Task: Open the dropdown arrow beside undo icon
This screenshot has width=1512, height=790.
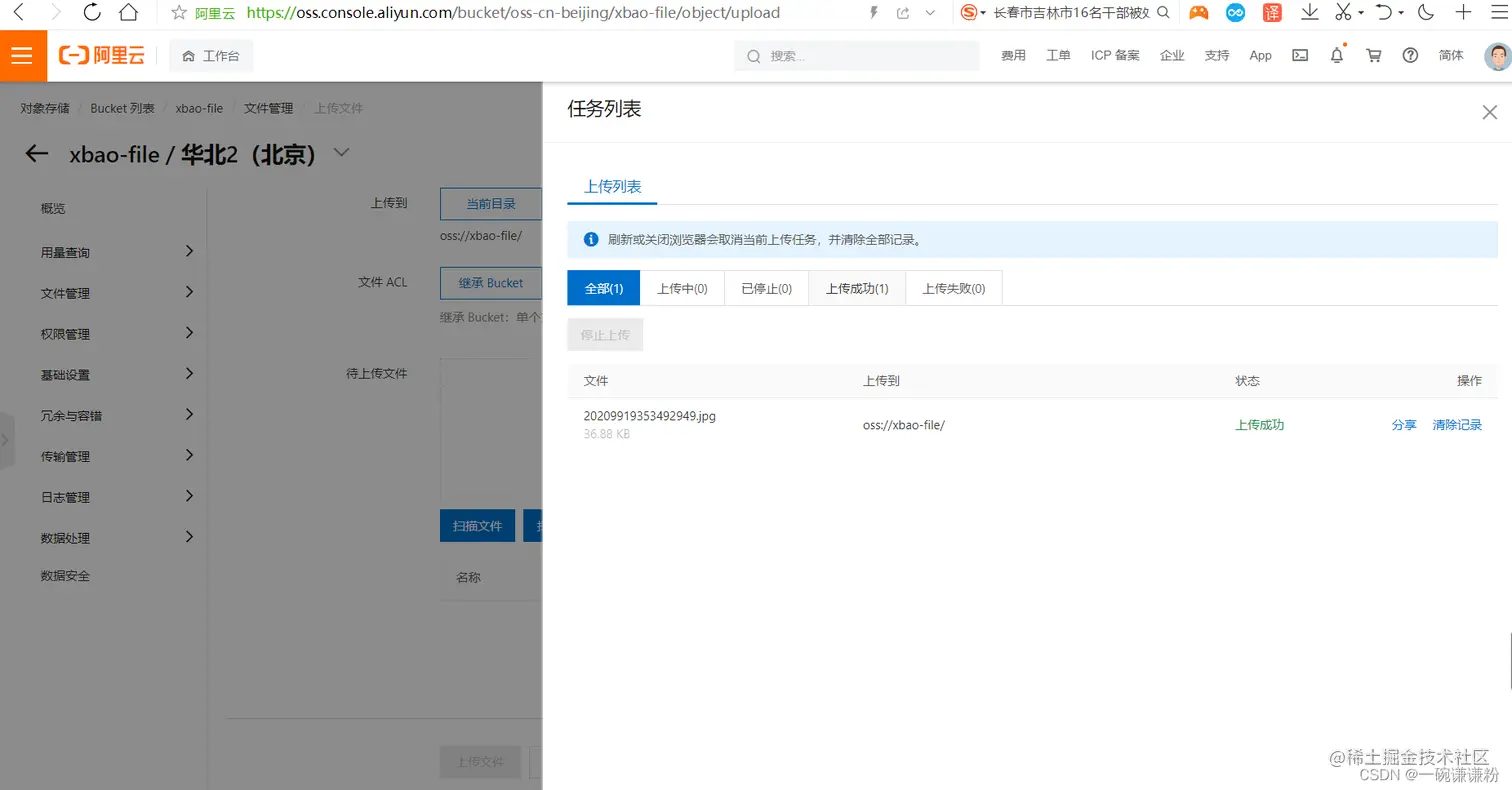Action: pos(1401,13)
